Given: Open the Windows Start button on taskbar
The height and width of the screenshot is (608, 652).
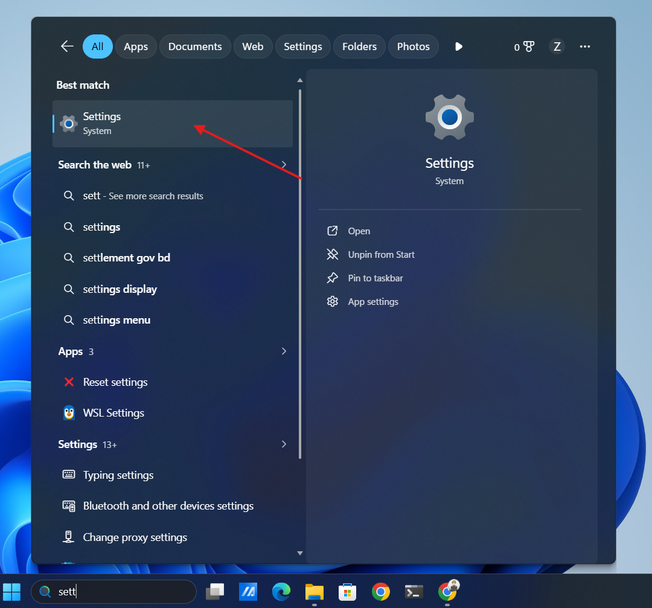Looking at the screenshot, I should click(x=12, y=591).
